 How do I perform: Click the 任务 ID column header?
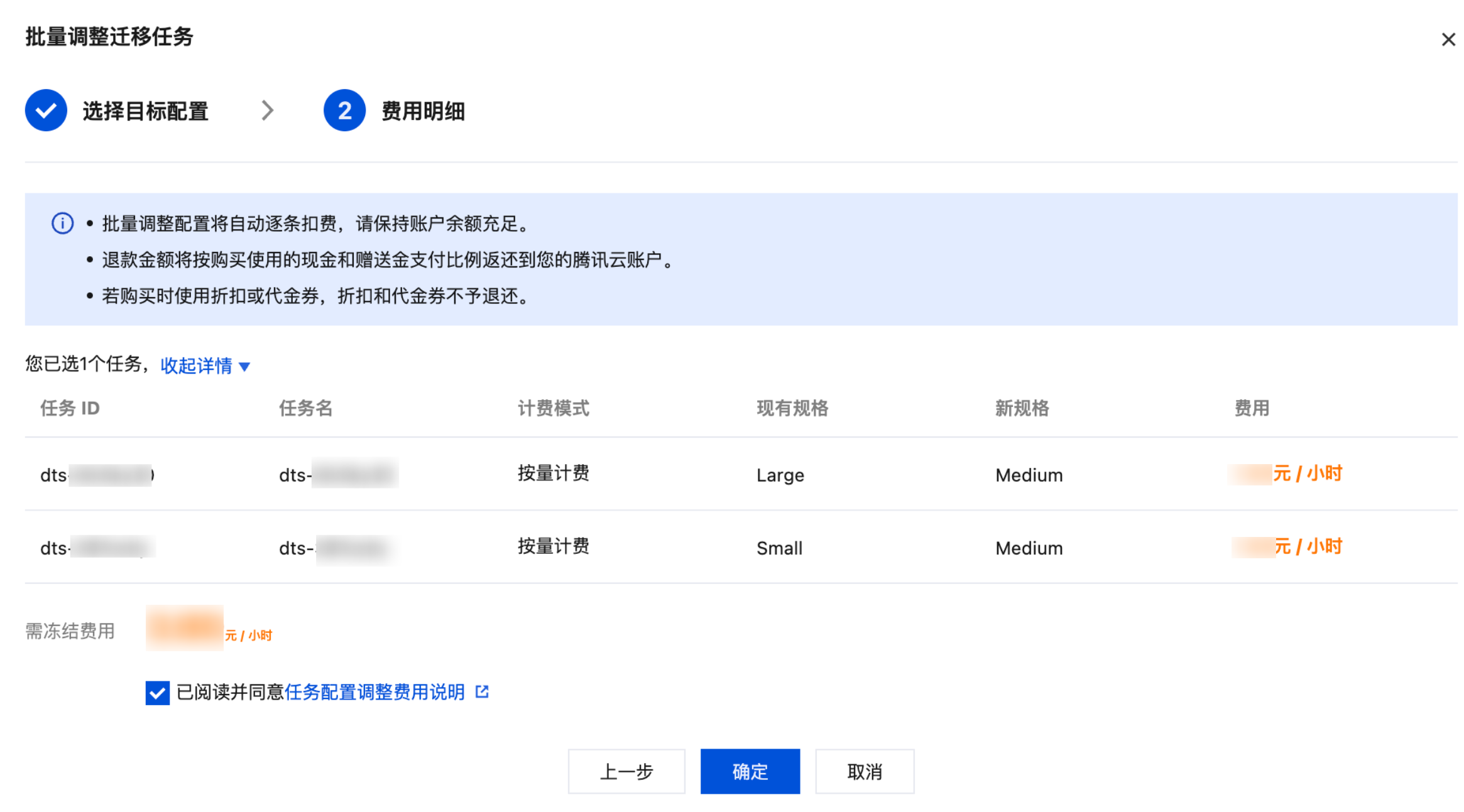point(70,408)
